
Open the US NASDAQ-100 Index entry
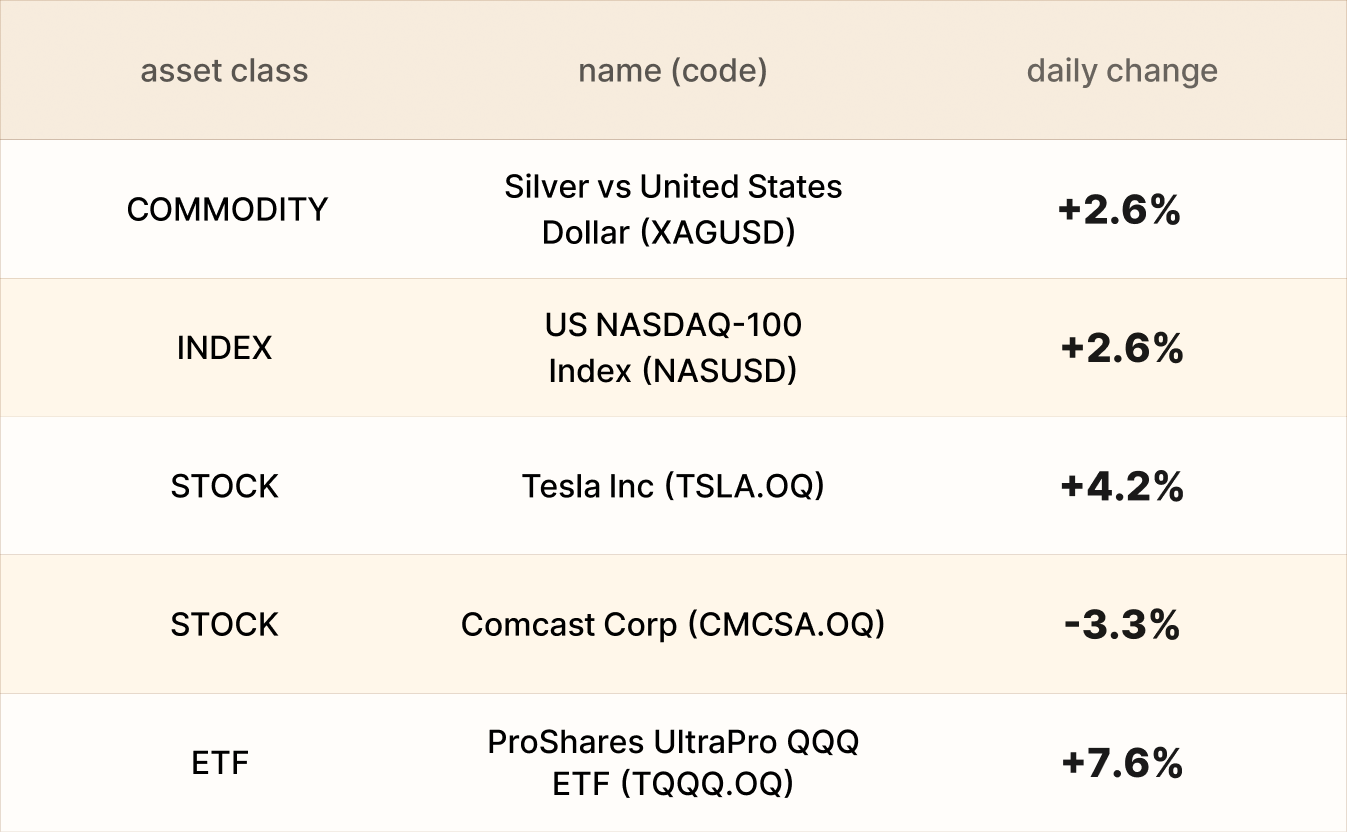point(672,348)
